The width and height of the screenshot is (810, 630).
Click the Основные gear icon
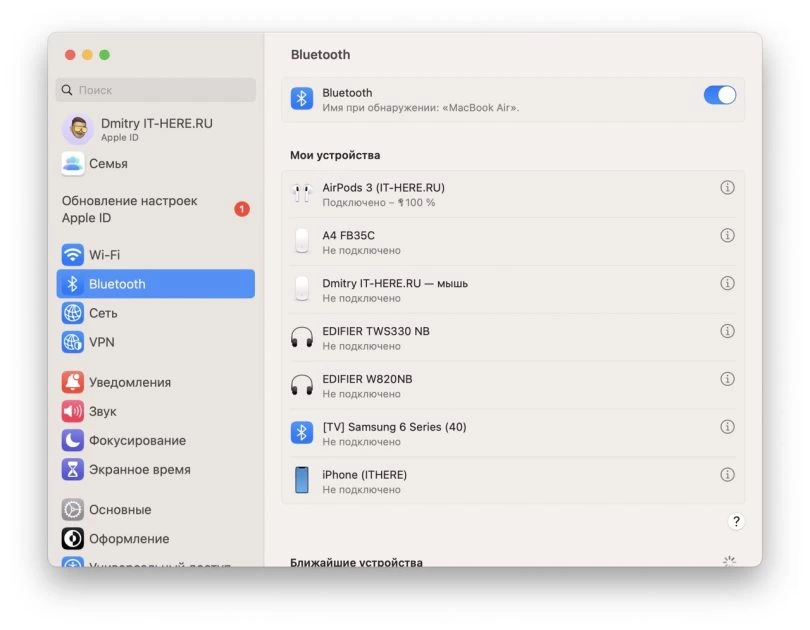pyautogui.click(x=73, y=509)
